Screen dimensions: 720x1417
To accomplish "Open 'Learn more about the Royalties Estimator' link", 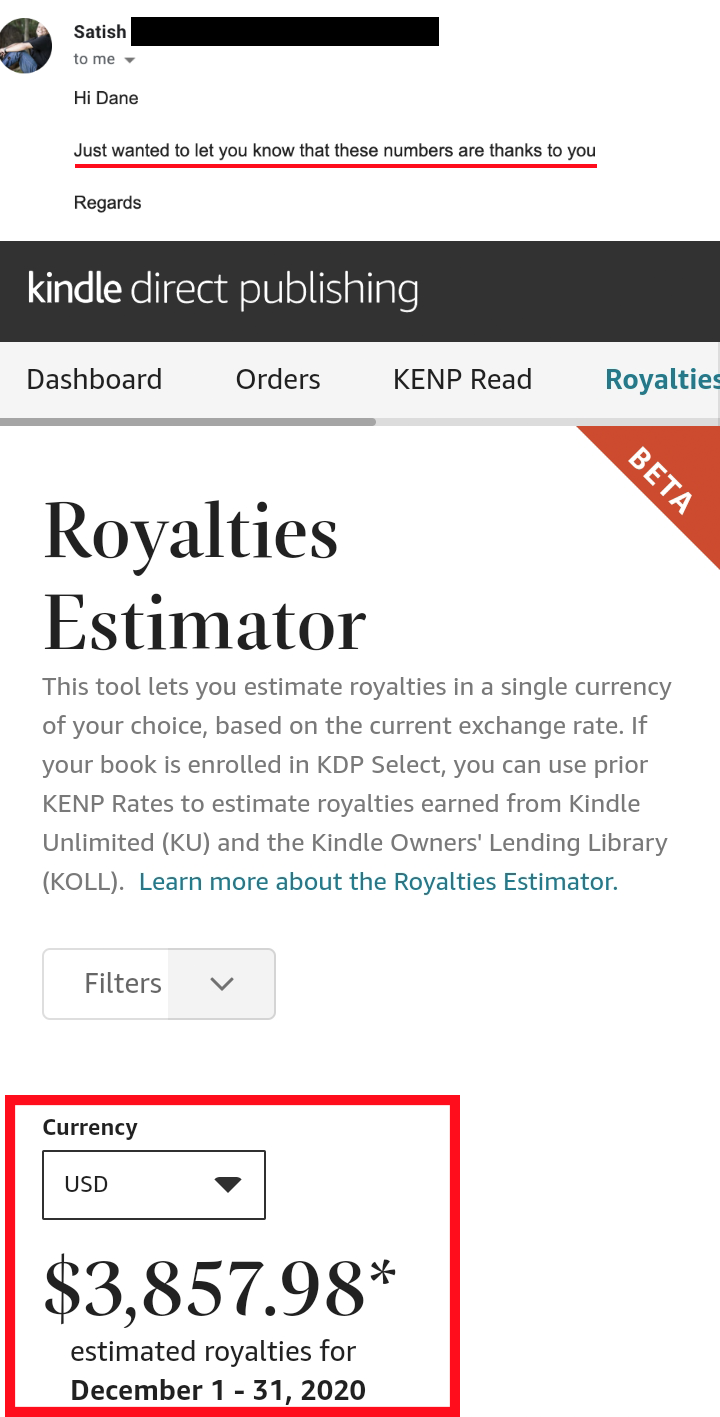I will pos(378,881).
